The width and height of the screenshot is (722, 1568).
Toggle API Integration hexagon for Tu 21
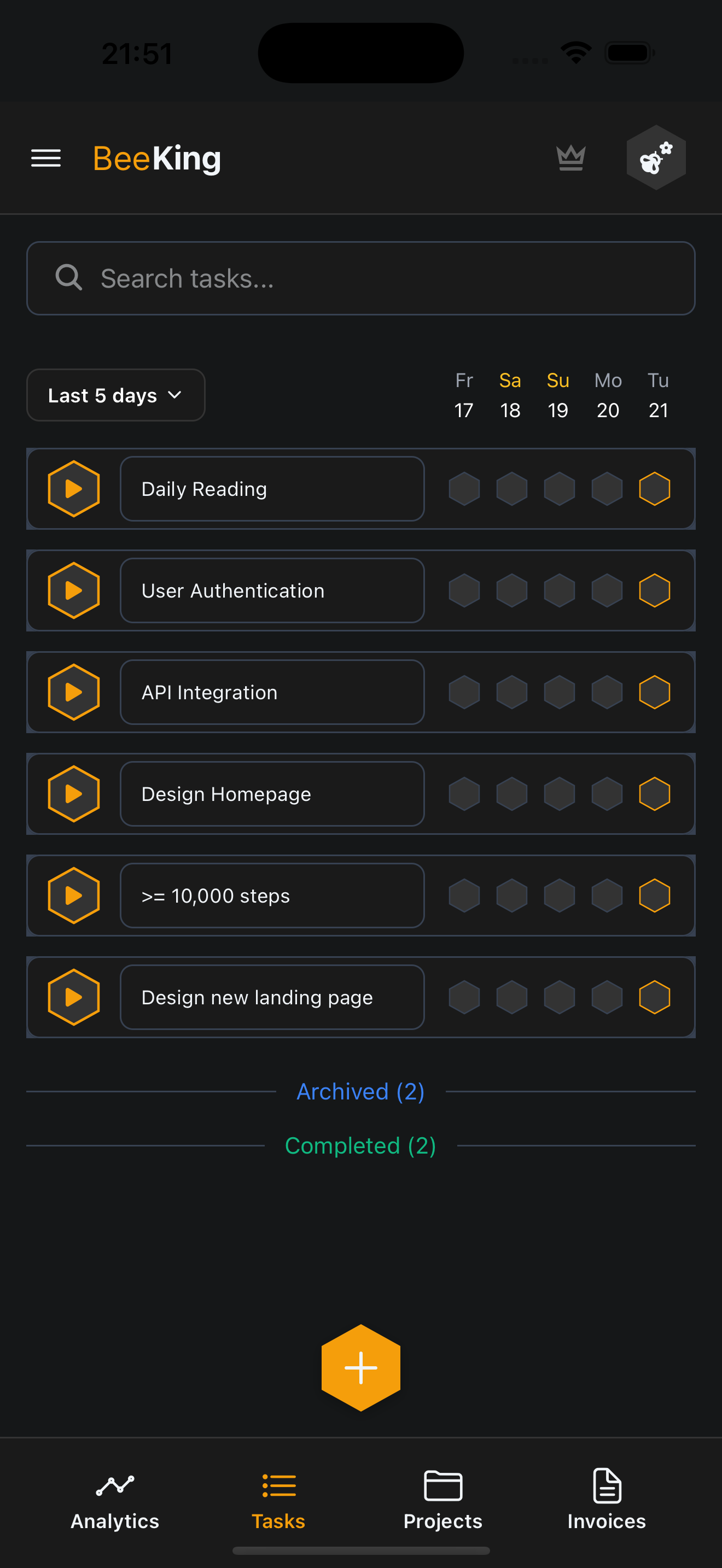[654, 692]
